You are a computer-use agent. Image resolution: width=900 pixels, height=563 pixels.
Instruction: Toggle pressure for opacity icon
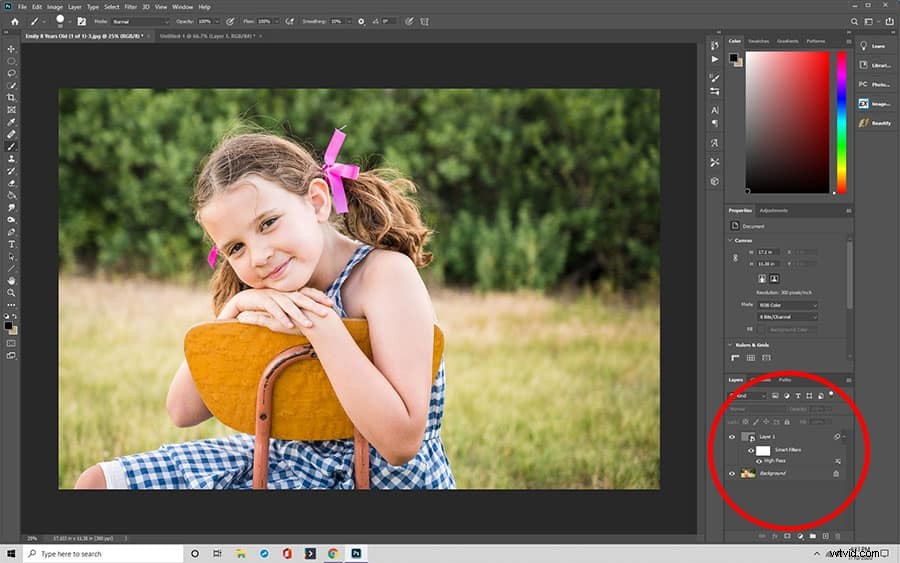230,22
